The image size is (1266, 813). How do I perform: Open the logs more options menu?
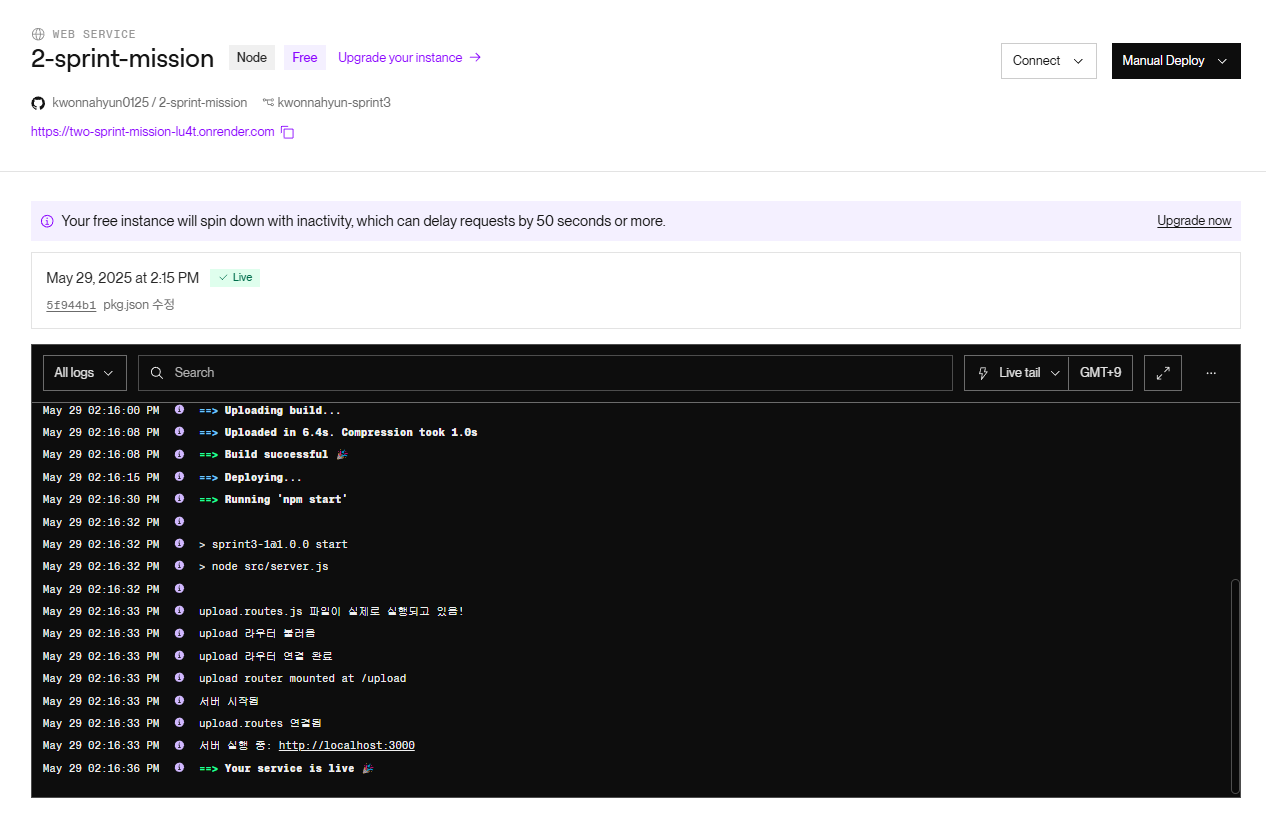click(1211, 373)
